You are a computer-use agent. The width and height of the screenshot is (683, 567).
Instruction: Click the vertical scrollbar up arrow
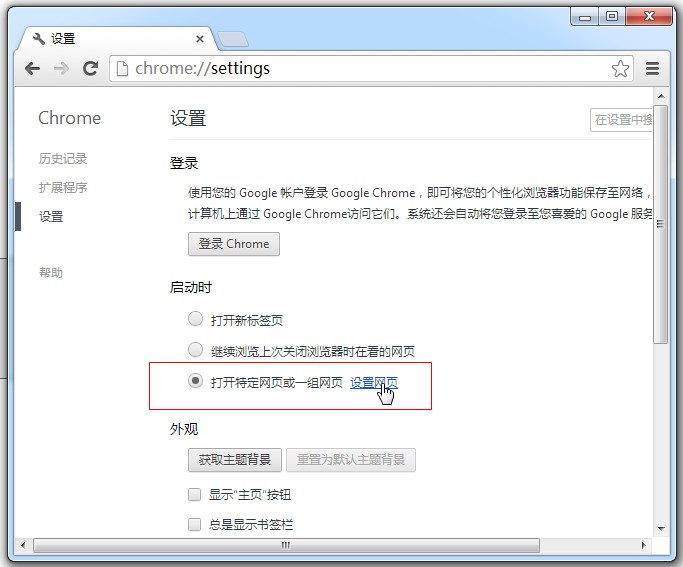click(661, 96)
